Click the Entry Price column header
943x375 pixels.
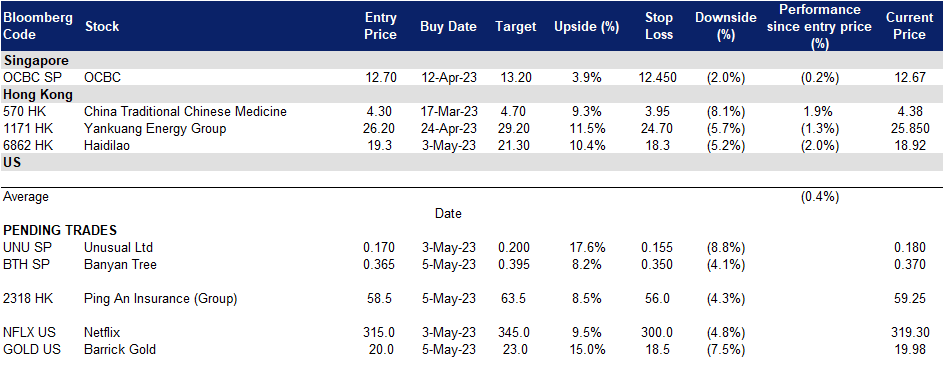(381, 26)
